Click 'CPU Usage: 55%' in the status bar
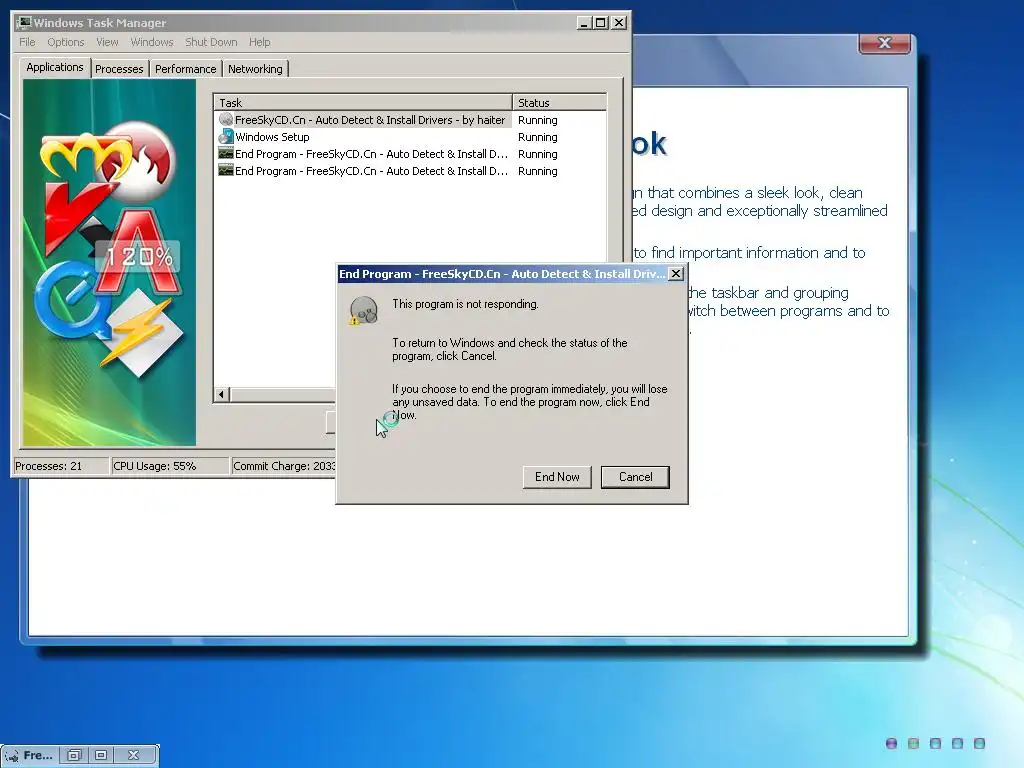The width and height of the screenshot is (1024, 768). click(x=154, y=466)
